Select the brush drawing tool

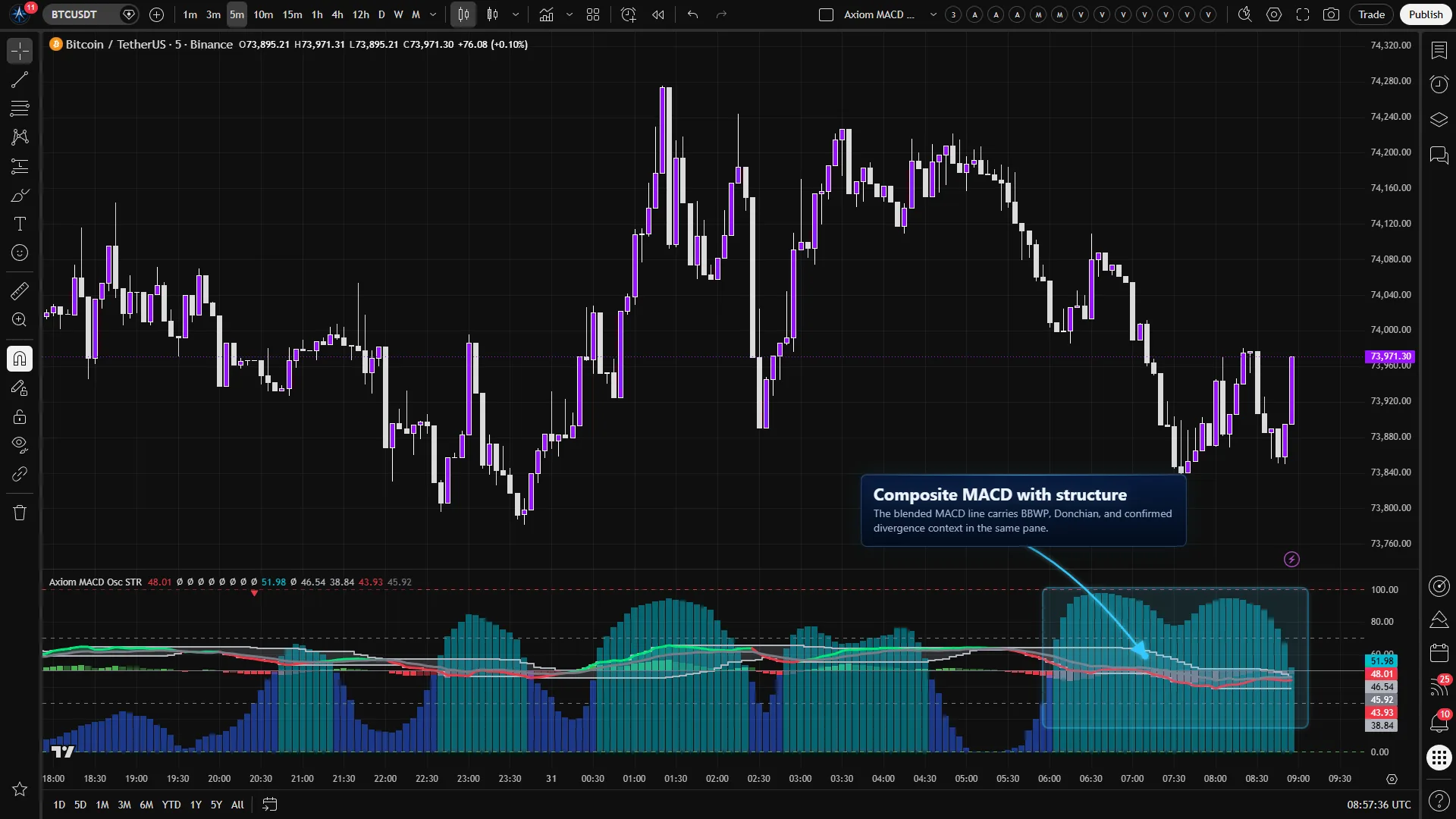(x=20, y=196)
